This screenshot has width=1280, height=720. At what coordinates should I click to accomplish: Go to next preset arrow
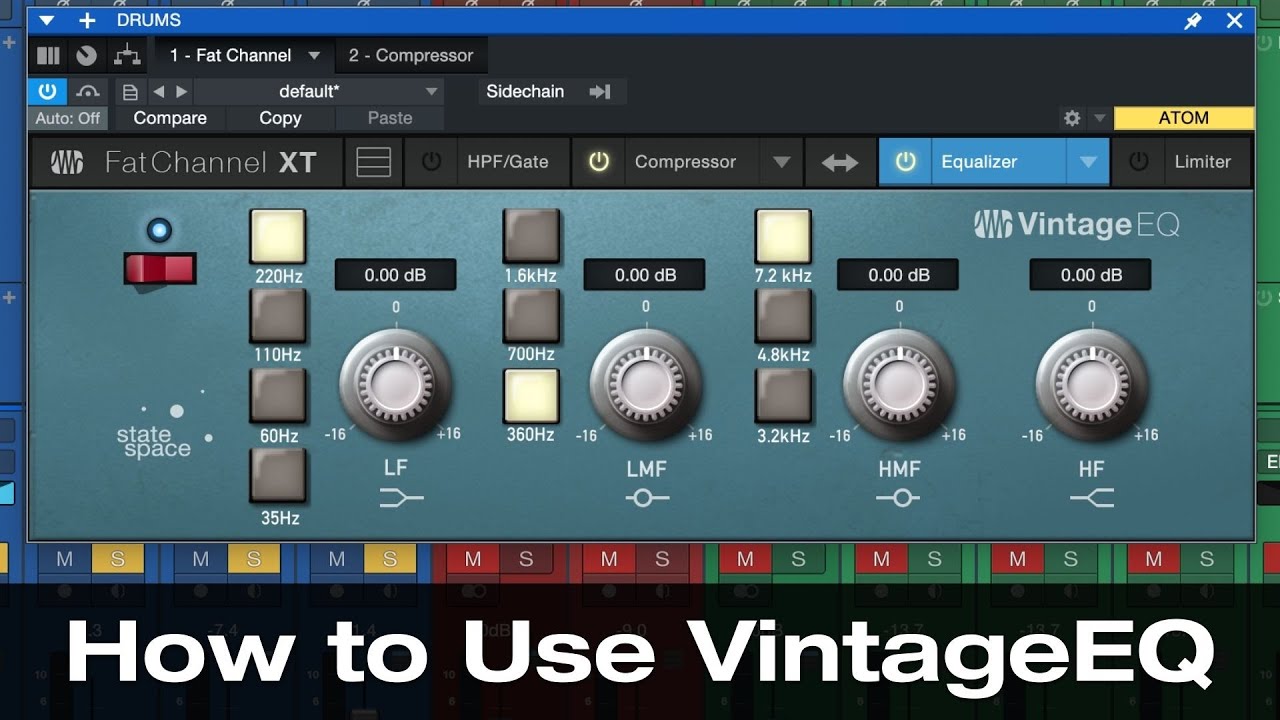click(x=181, y=92)
